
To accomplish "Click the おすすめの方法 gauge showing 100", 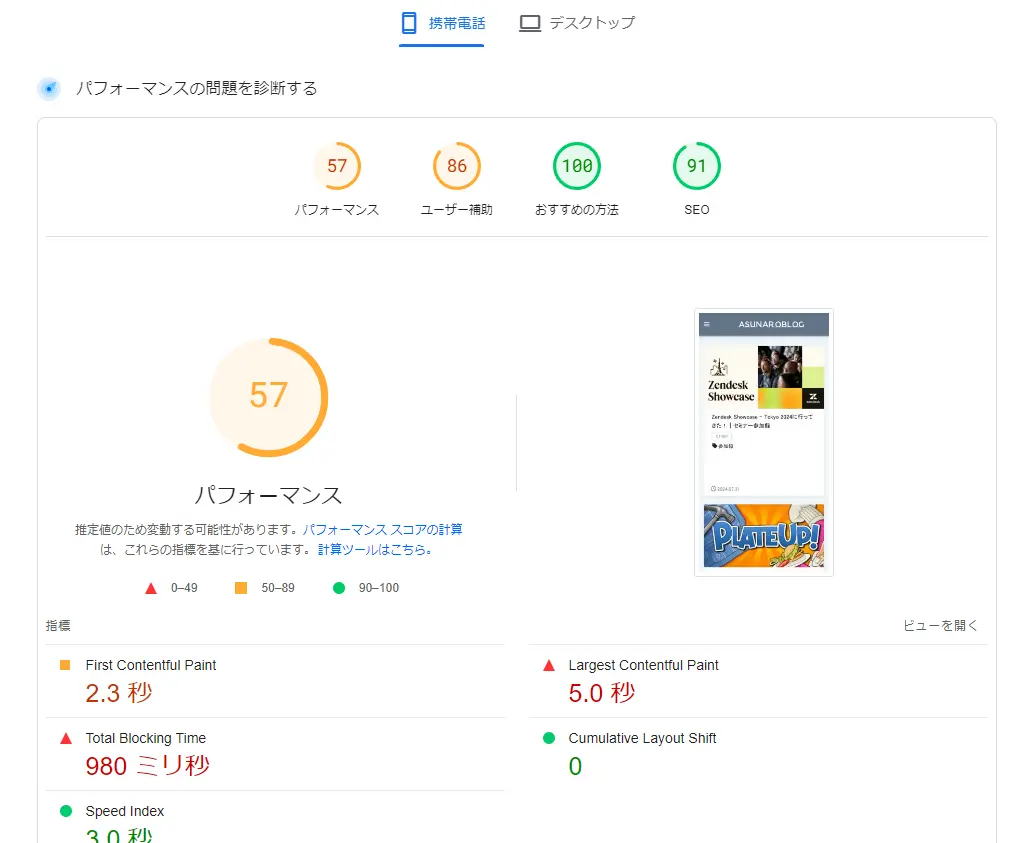I will click(x=577, y=166).
